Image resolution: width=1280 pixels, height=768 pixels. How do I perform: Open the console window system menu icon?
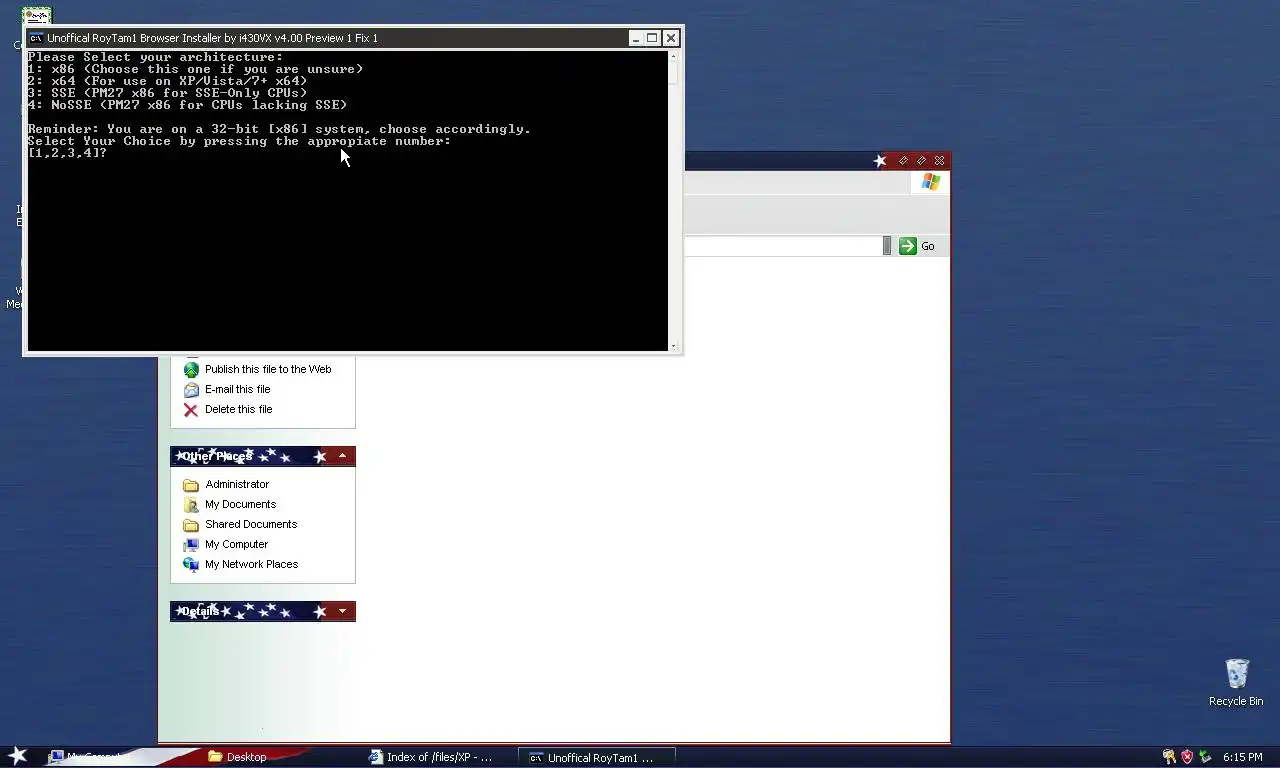36,38
